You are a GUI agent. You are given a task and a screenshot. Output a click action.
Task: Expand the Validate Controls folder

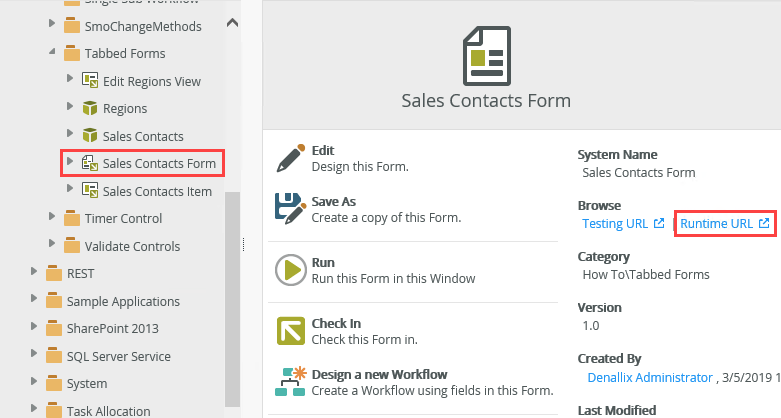coord(52,245)
